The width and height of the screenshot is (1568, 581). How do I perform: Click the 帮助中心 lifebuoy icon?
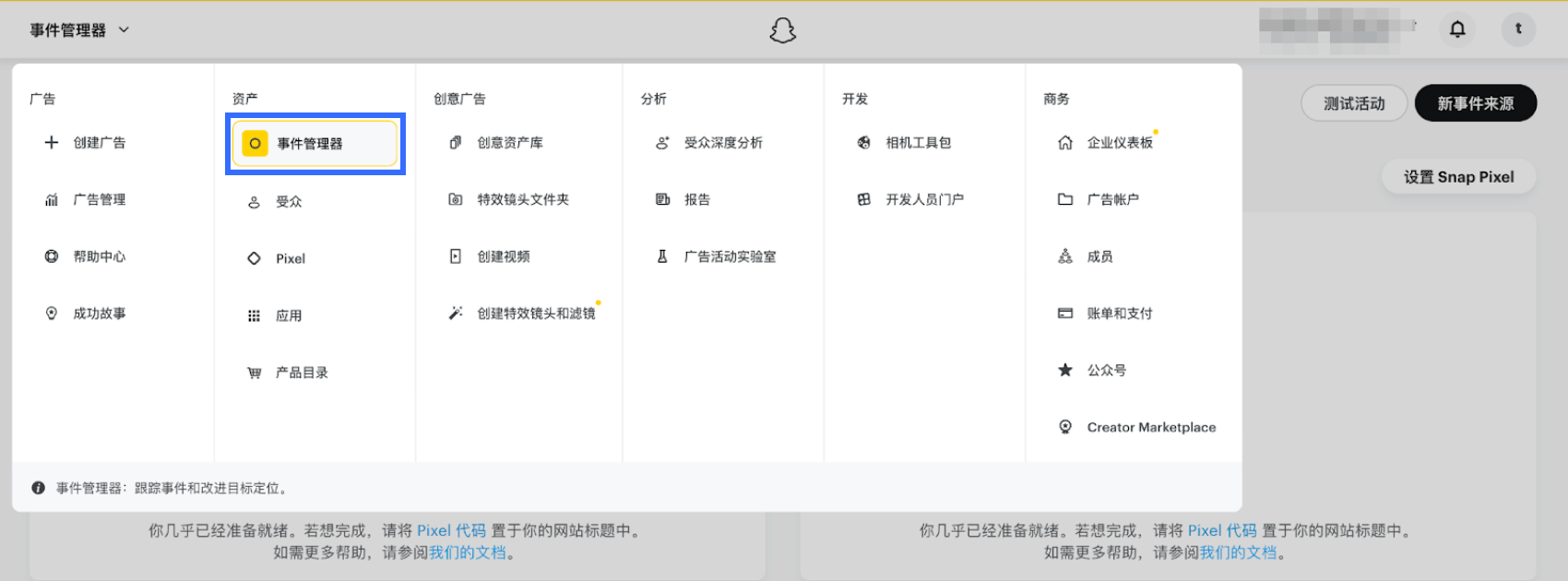click(52, 256)
